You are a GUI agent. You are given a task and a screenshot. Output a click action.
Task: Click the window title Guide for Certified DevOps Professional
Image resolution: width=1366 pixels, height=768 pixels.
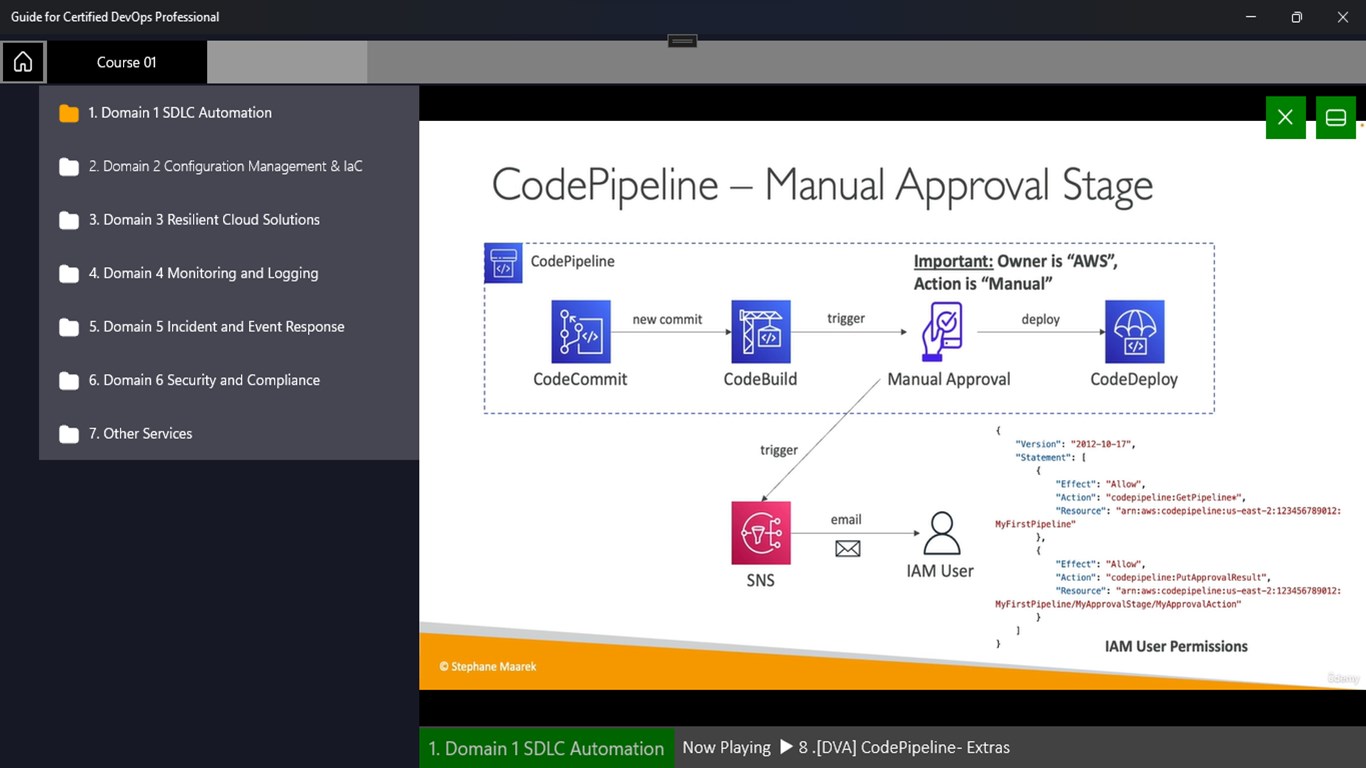point(115,17)
